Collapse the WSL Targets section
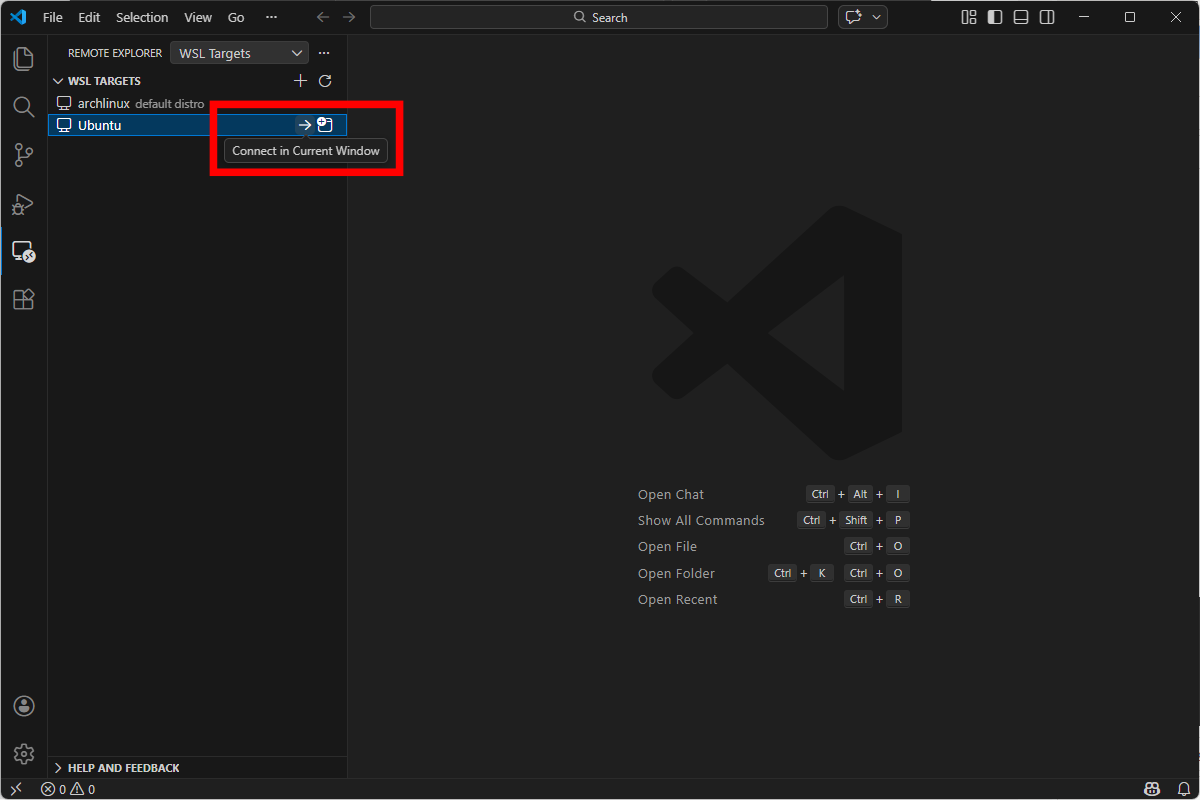 click(58, 81)
